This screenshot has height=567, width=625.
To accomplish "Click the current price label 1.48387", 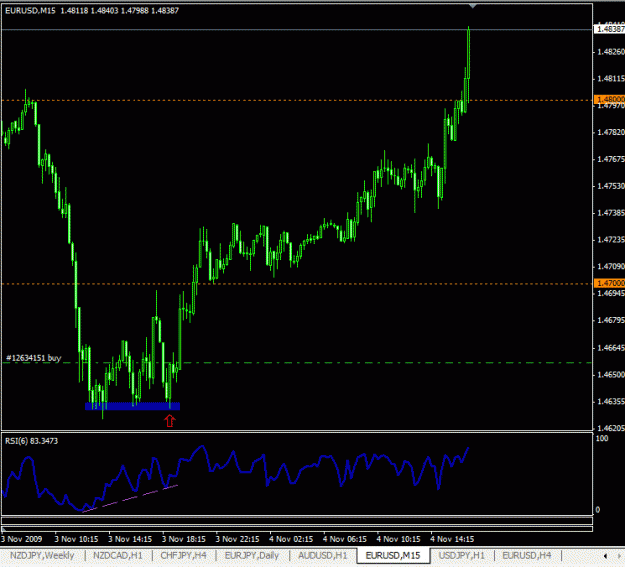I will (609, 29).
